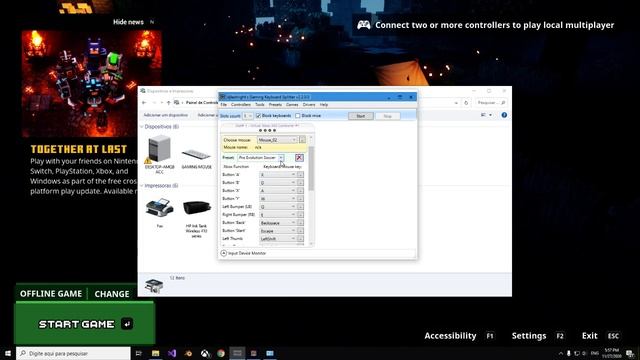This screenshot has width=640, height=360.
Task: Click the detect button beside Choose mouse
Action: coord(302,140)
